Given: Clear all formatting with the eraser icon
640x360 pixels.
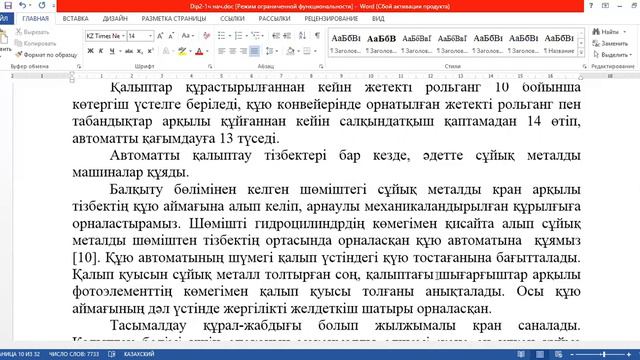Looking at the screenshot, I should coord(207,36).
